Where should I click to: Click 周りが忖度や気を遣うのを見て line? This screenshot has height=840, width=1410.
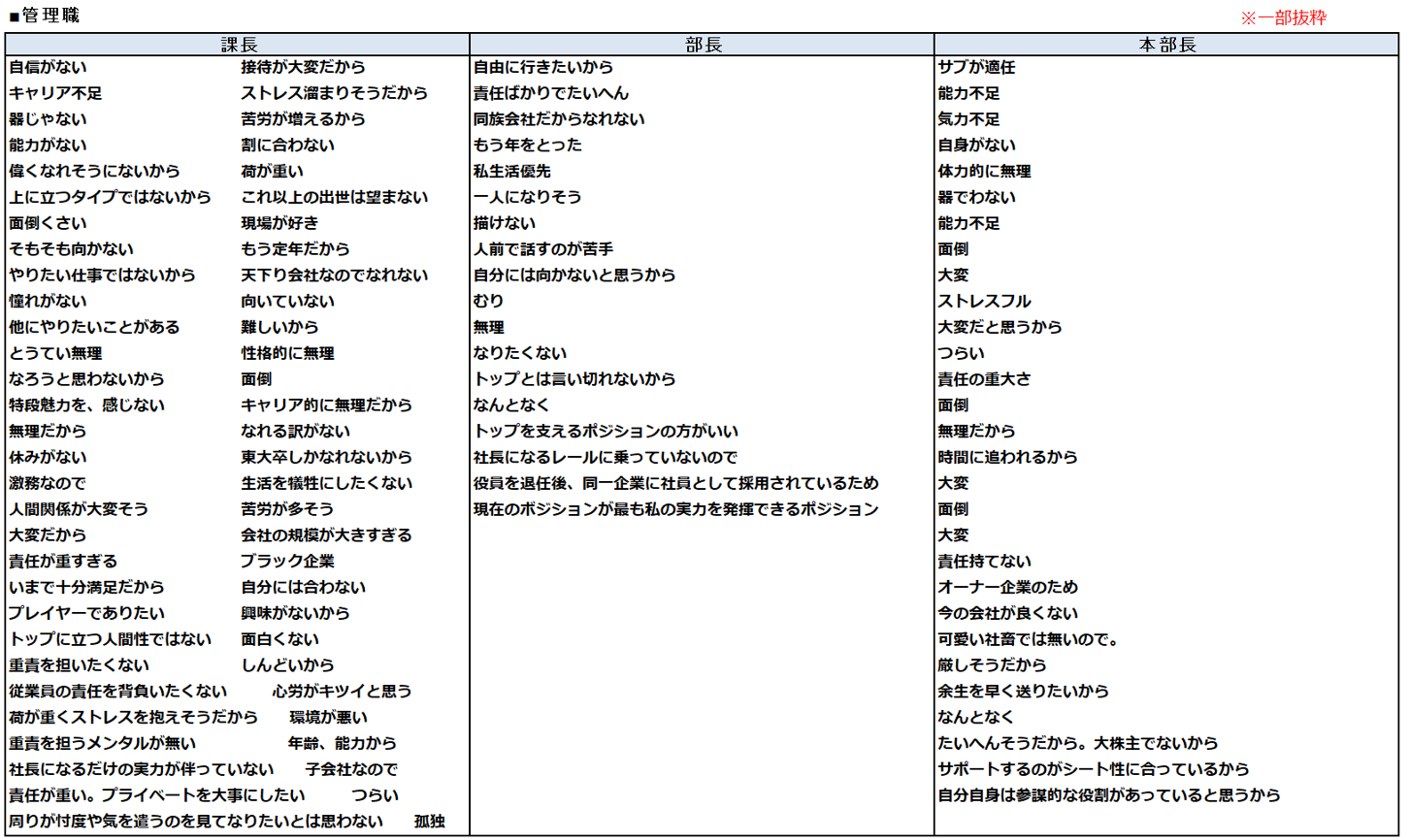196,821
